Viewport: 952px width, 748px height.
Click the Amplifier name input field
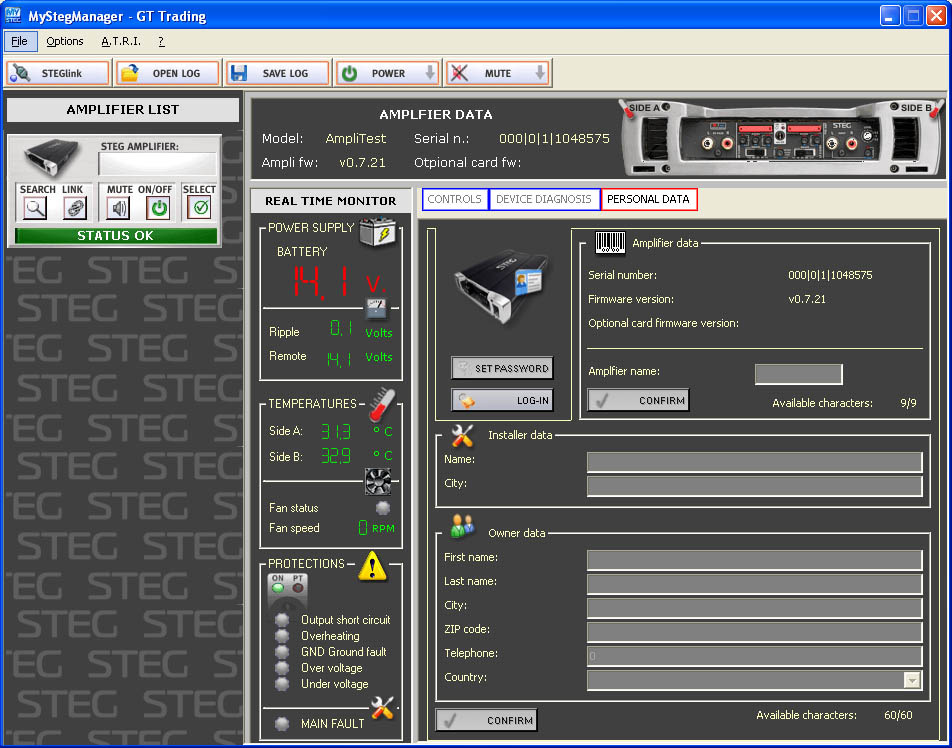point(798,374)
